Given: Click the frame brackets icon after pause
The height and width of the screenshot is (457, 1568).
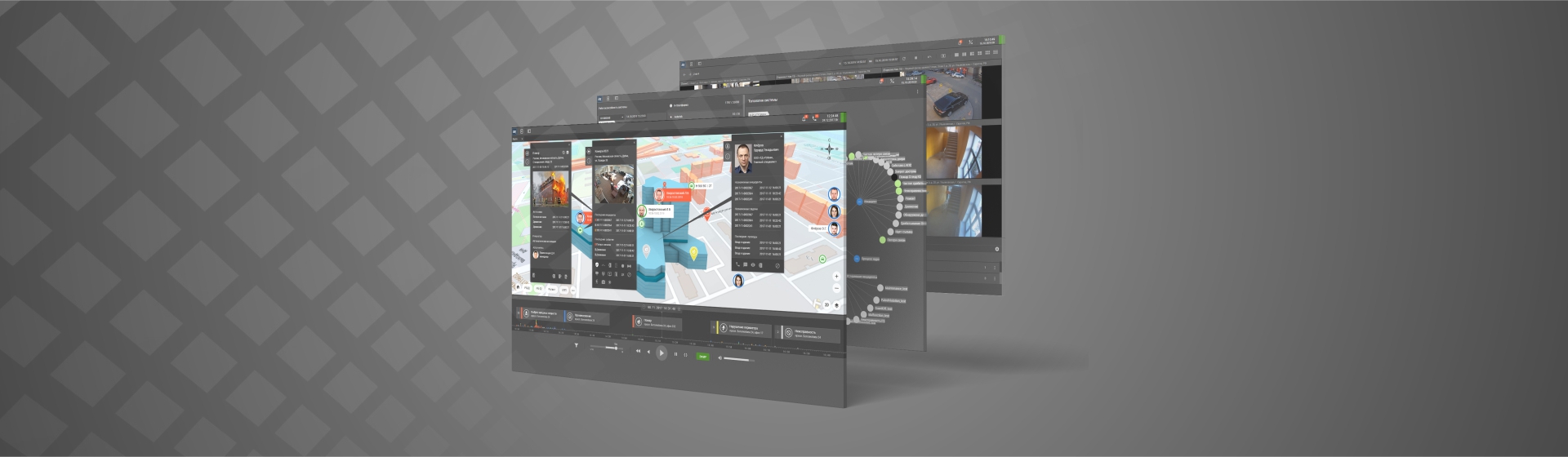Looking at the screenshot, I should point(685,355).
